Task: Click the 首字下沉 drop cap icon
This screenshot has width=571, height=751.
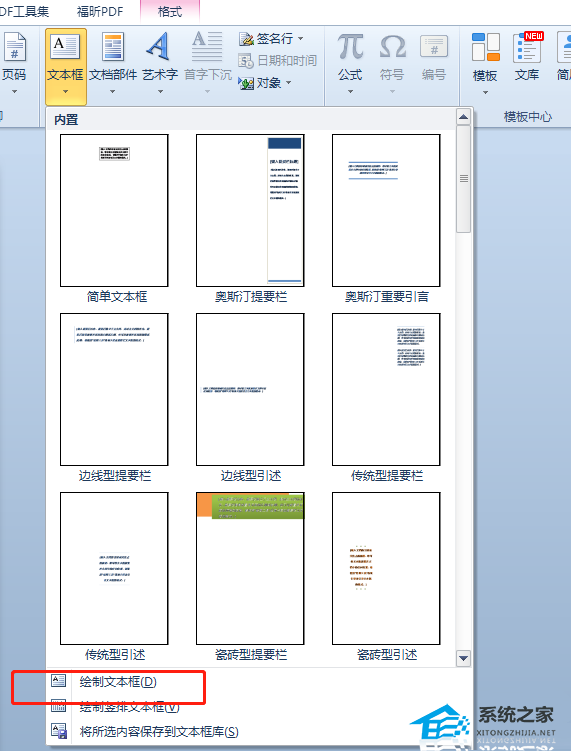Action: click(x=207, y=46)
